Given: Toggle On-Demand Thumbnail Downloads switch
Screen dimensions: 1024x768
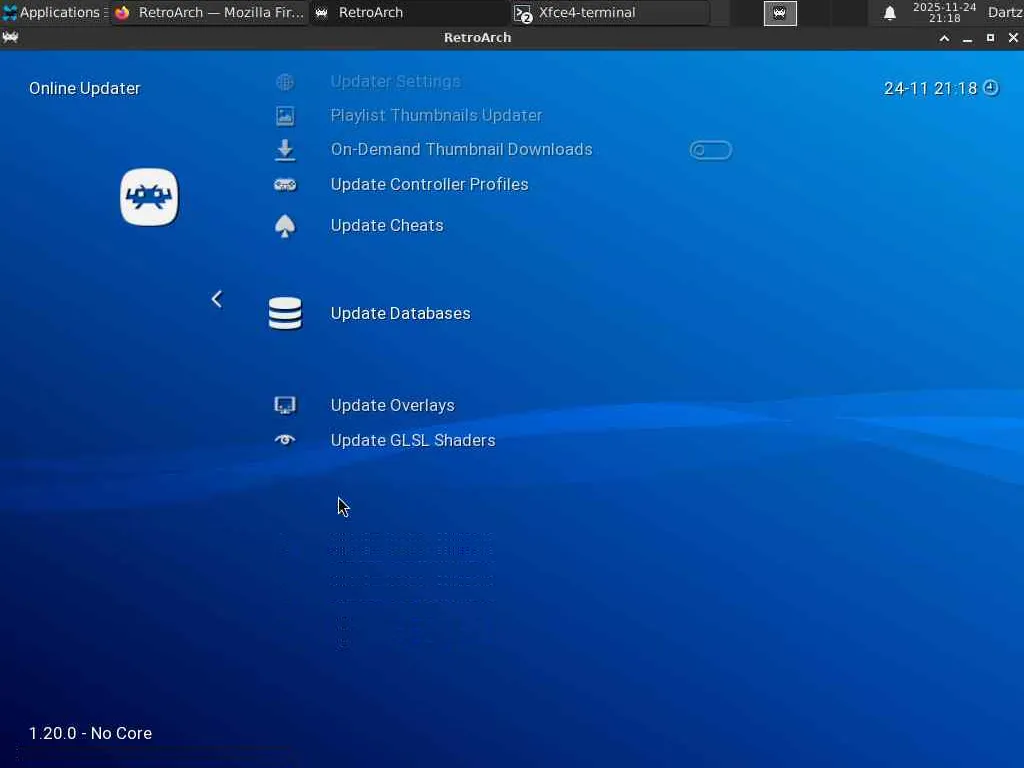Looking at the screenshot, I should coord(711,150).
